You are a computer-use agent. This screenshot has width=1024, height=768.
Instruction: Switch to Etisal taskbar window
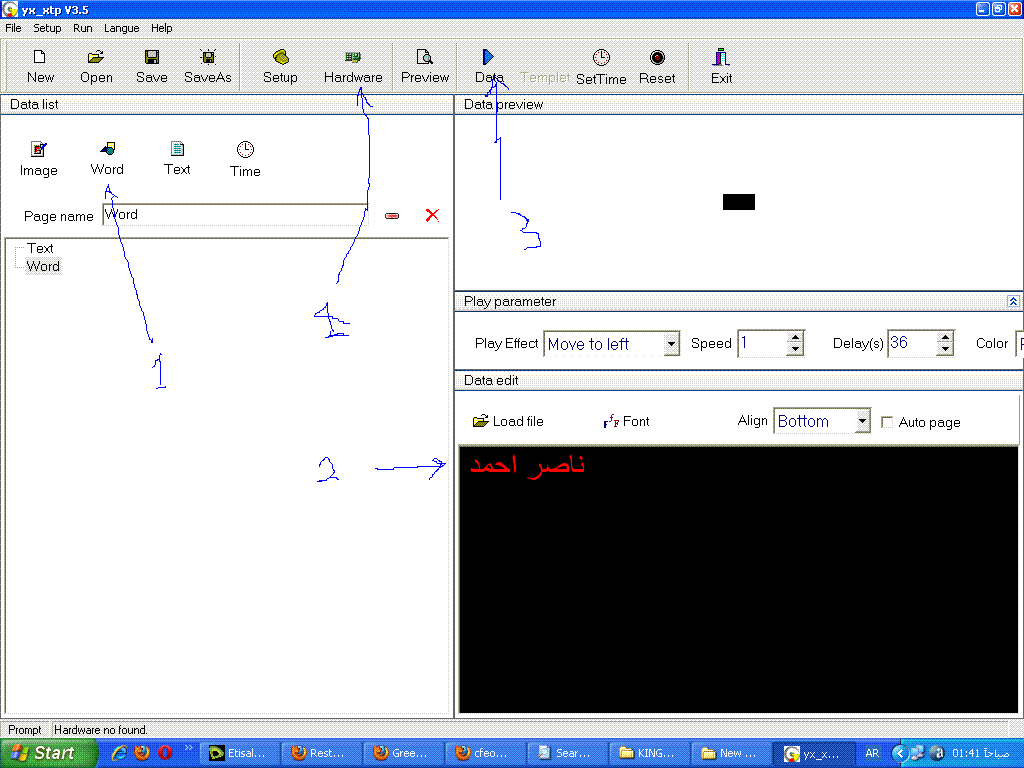(x=239, y=753)
